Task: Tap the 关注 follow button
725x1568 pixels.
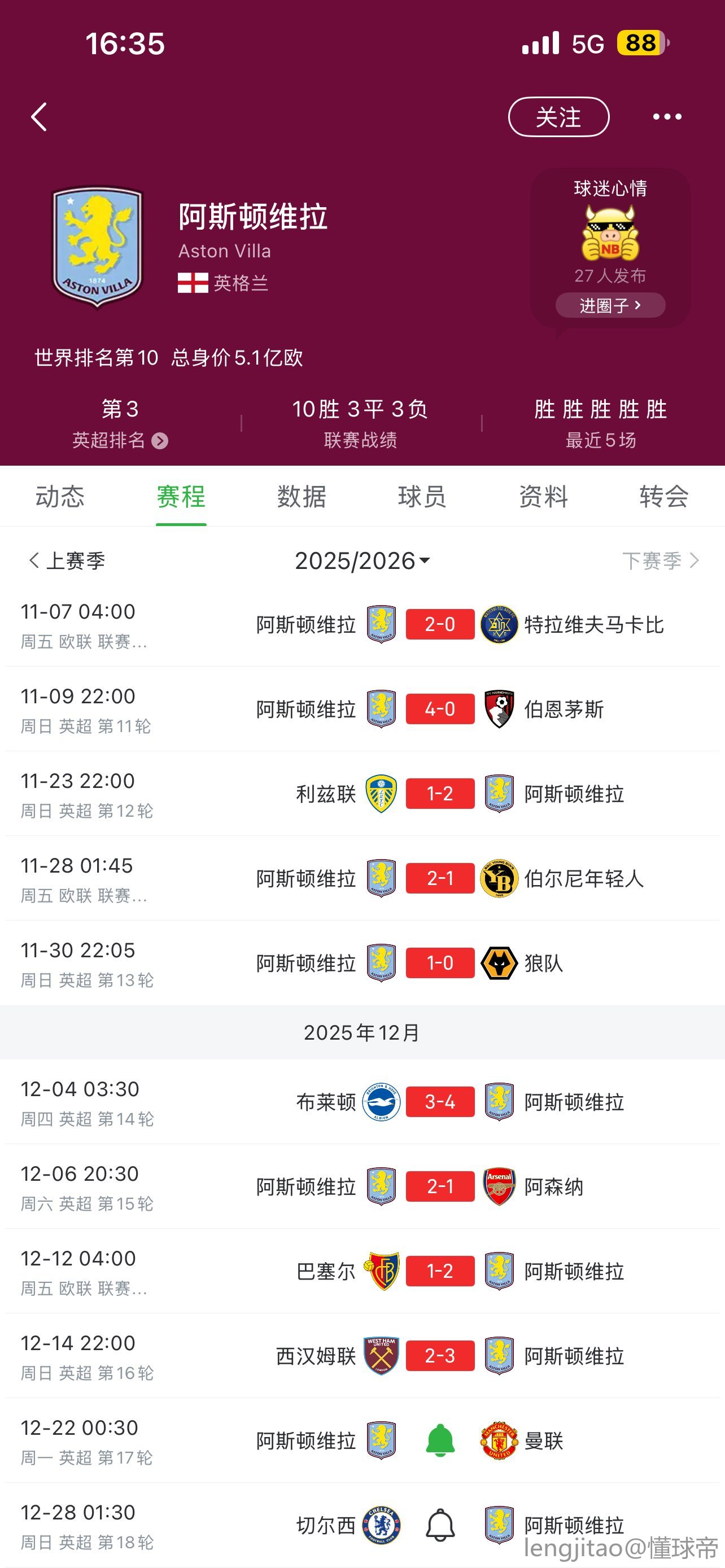Action: (558, 117)
